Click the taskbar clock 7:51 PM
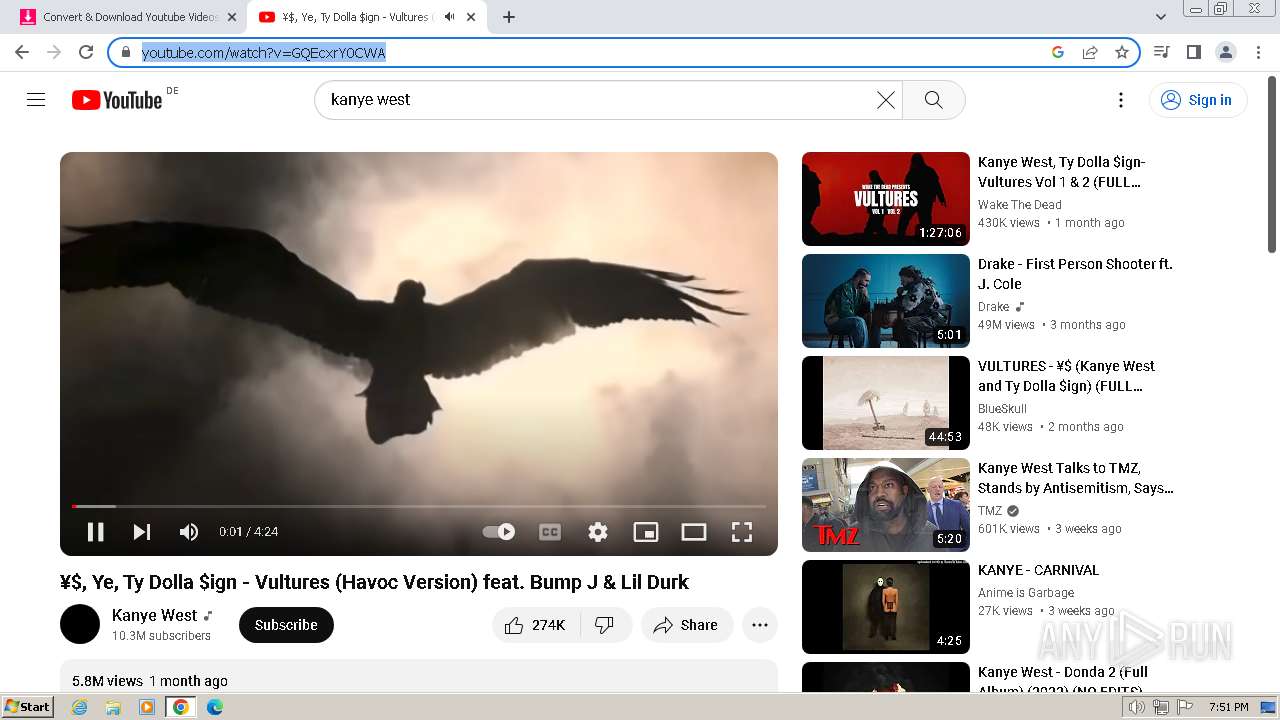The width and height of the screenshot is (1280, 720). (1228, 707)
